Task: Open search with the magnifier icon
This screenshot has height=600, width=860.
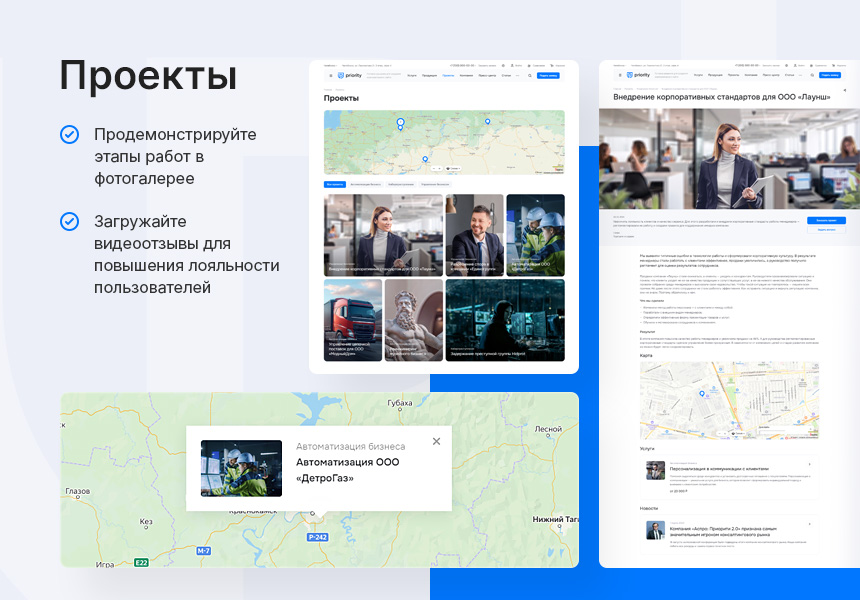Action: pos(530,75)
